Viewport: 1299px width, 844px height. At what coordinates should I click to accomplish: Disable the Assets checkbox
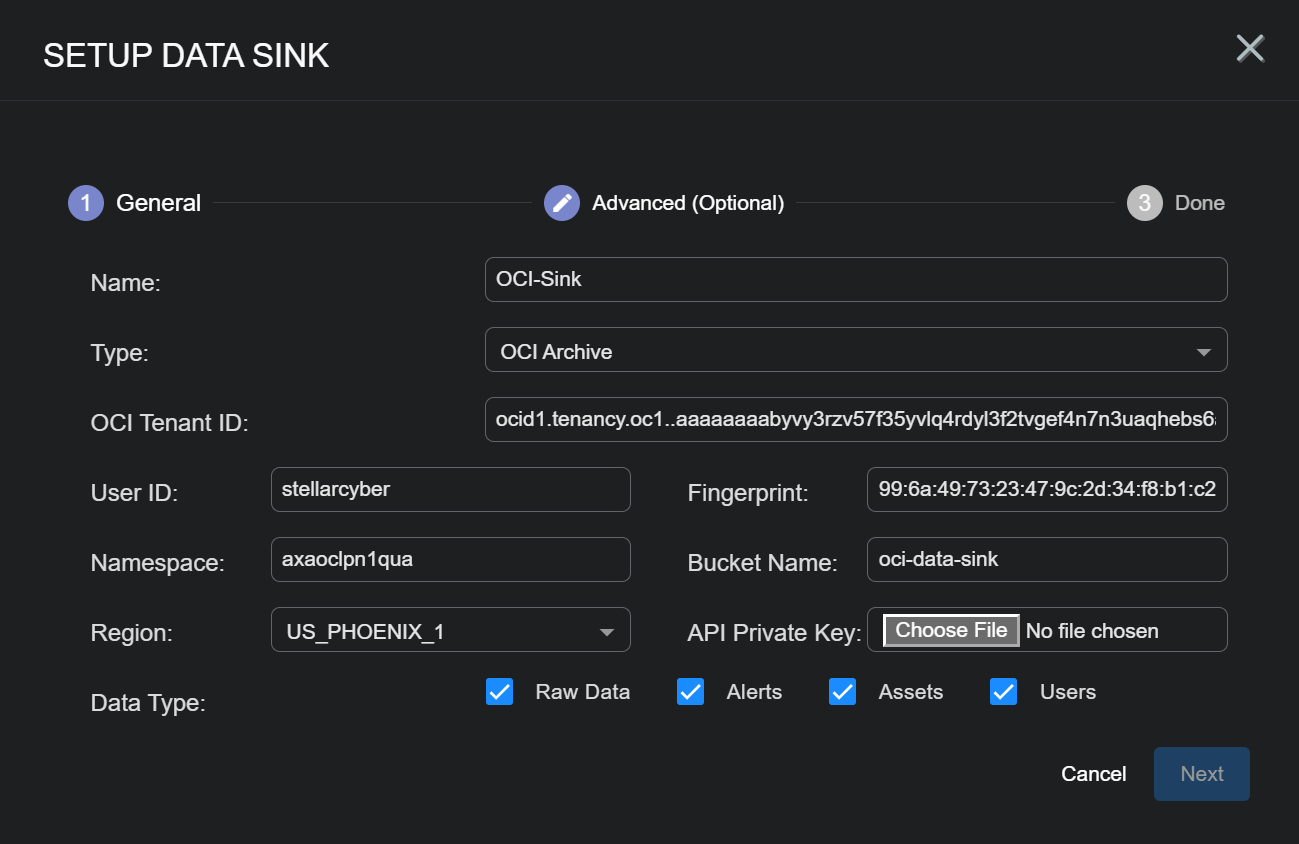842,692
